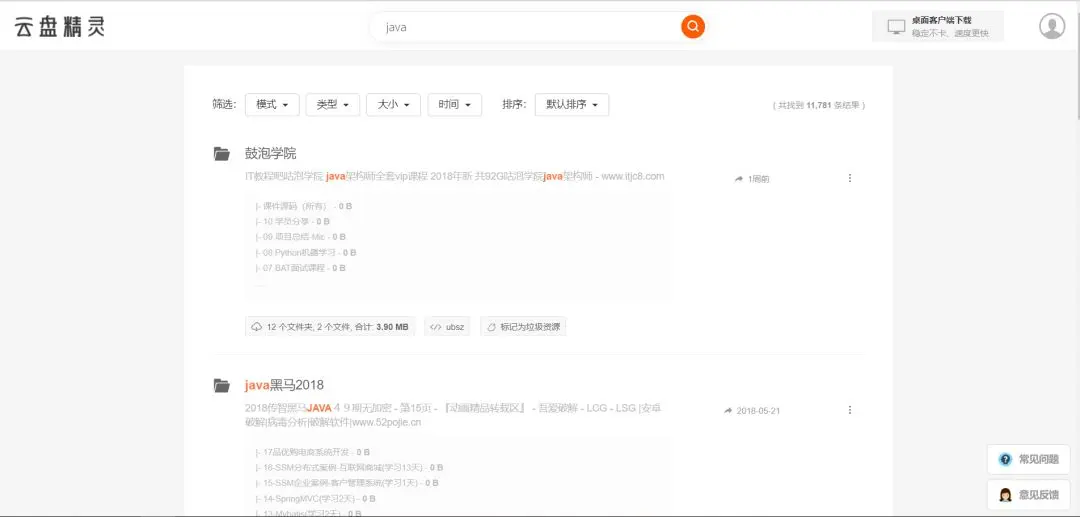Screen dimensions: 1080x517
Task: Click the 桌面客户端下载 banner
Action: pos(938,27)
